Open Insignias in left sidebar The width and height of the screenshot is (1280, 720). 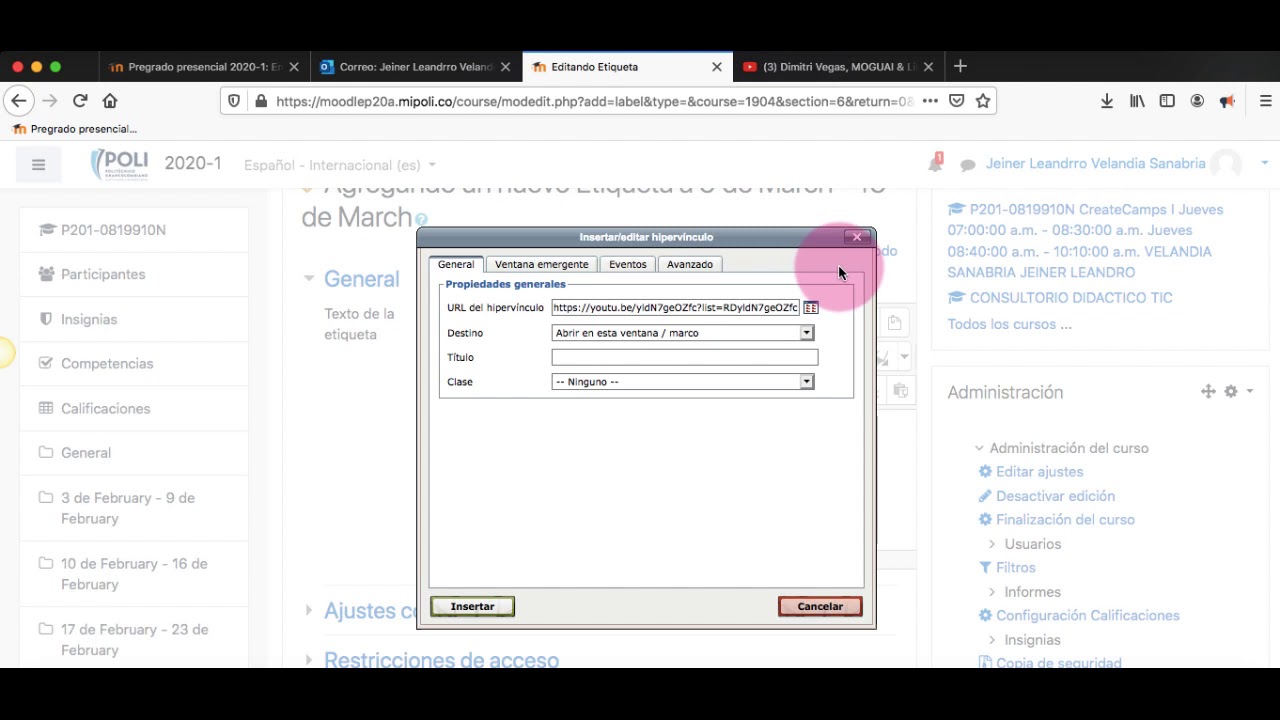click(x=89, y=319)
